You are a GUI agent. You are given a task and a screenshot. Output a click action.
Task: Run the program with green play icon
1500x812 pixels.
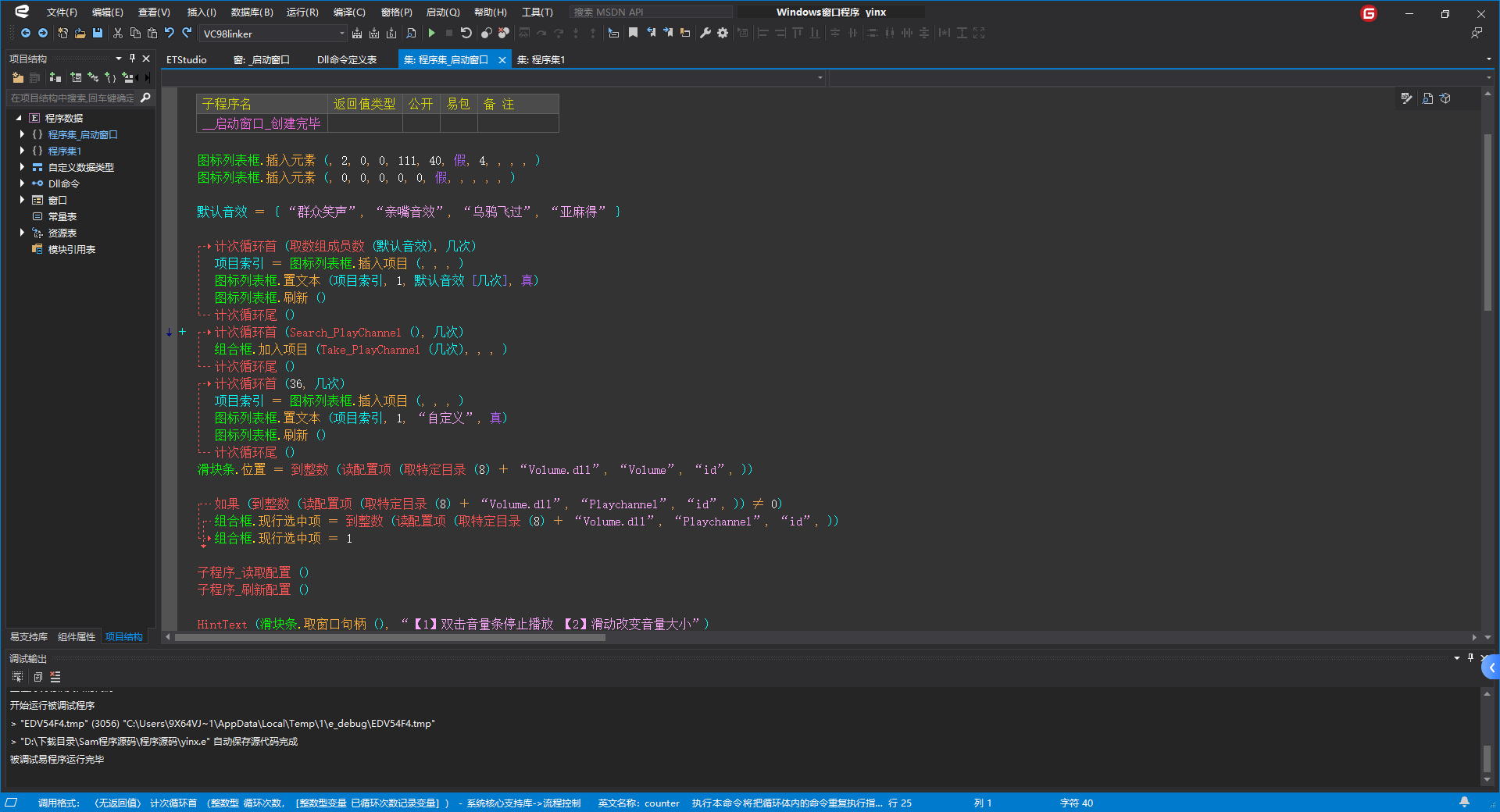pyautogui.click(x=431, y=33)
